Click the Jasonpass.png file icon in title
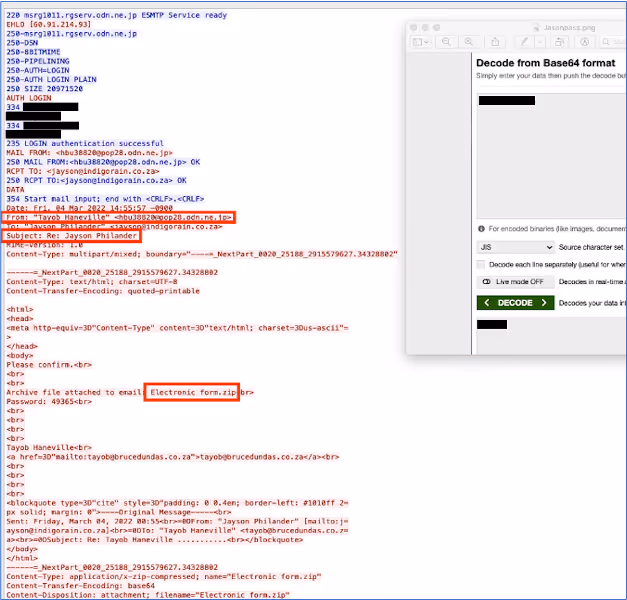Viewport: 627px width, 600px height. pos(536,28)
